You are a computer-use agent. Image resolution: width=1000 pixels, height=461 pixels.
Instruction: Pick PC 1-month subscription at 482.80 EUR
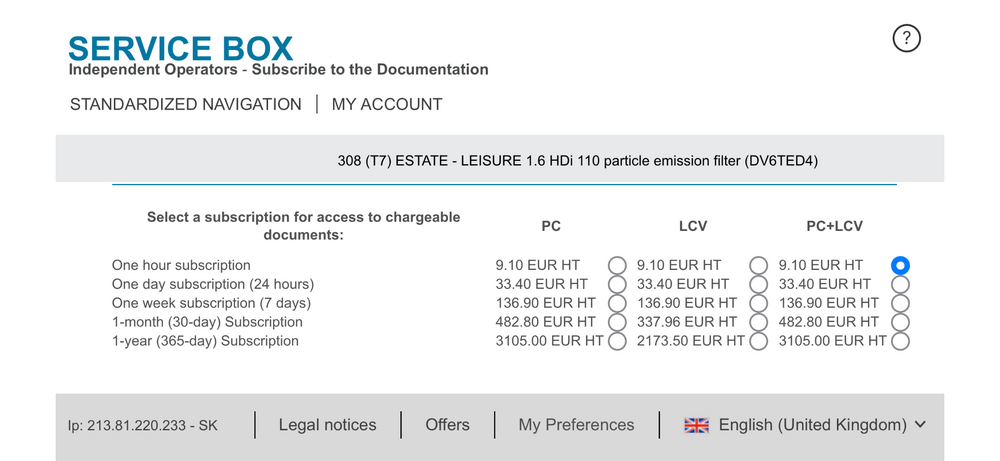(x=617, y=322)
